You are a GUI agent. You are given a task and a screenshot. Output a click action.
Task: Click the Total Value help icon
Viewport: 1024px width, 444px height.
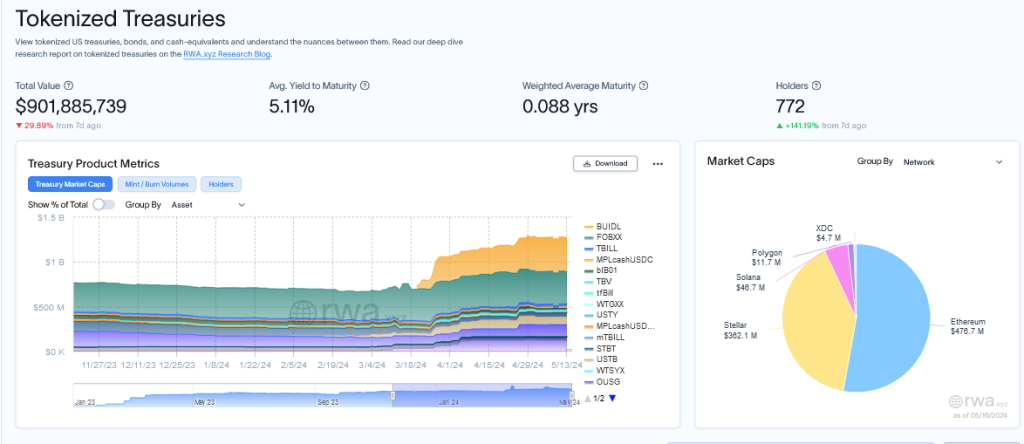tap(68, 87)
